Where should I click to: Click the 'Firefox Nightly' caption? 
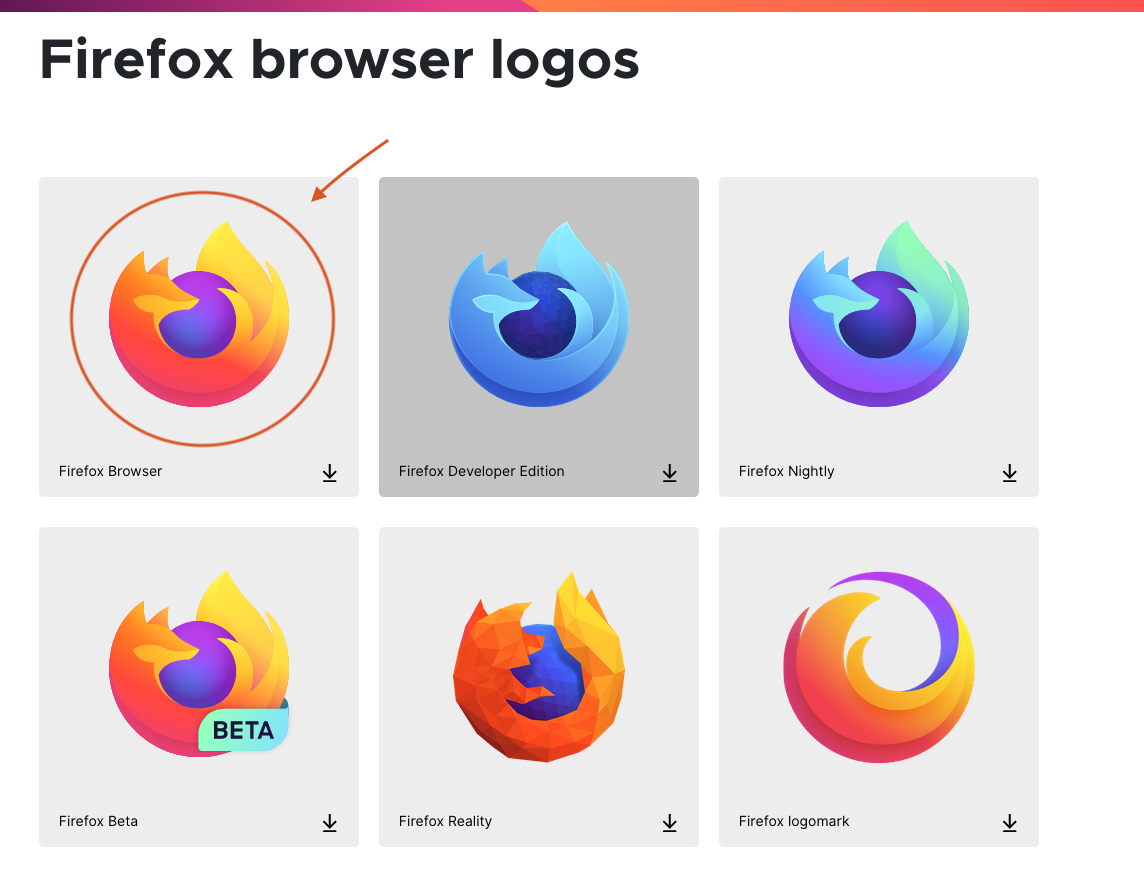(786, 471)
